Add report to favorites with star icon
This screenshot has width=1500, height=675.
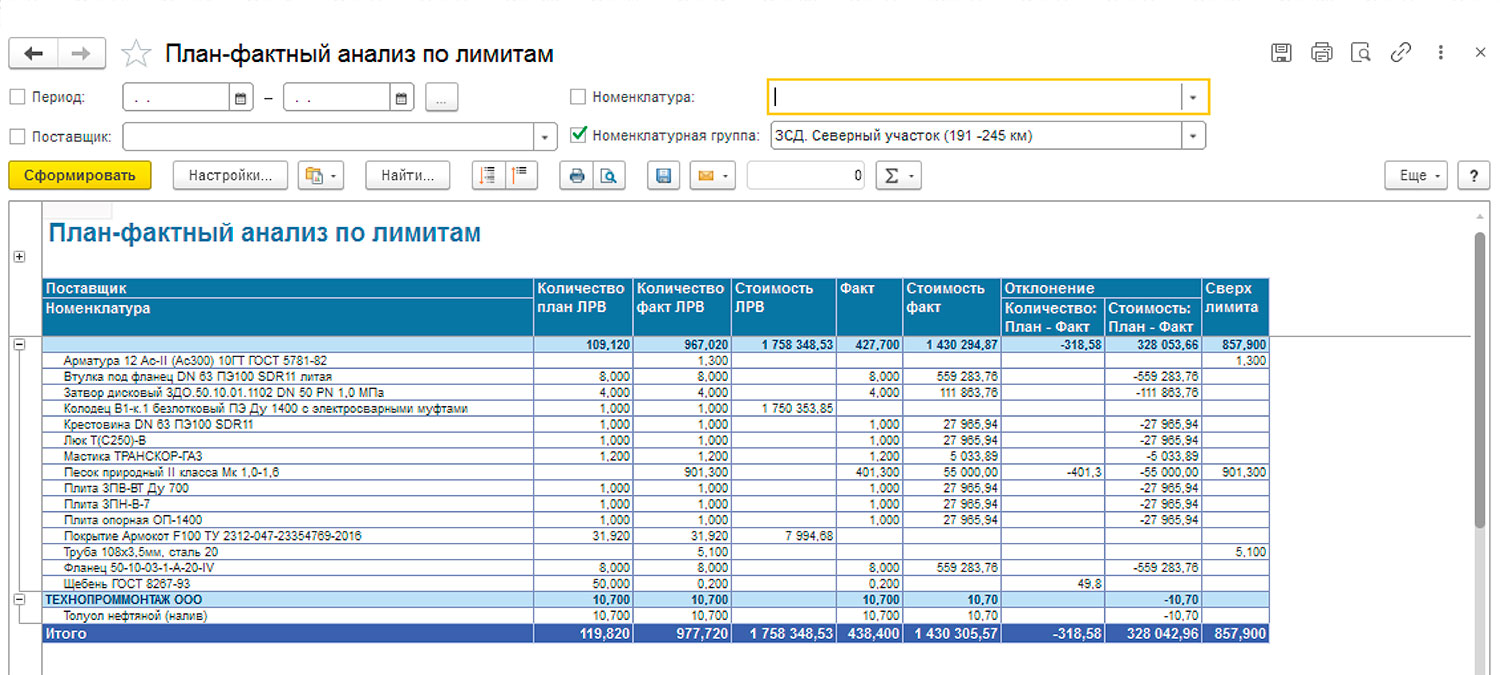(136, 54)
